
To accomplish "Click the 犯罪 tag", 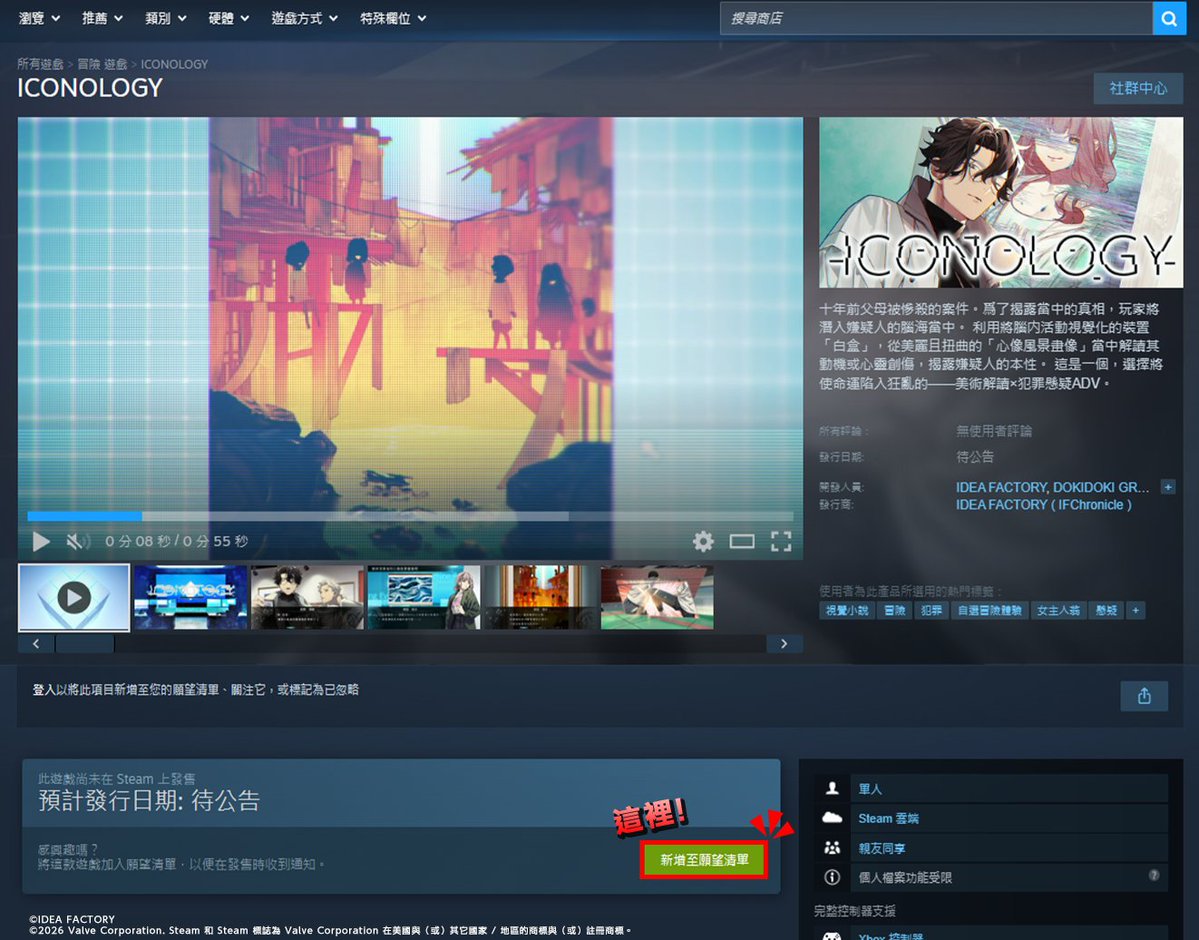I will pos(931,610).
